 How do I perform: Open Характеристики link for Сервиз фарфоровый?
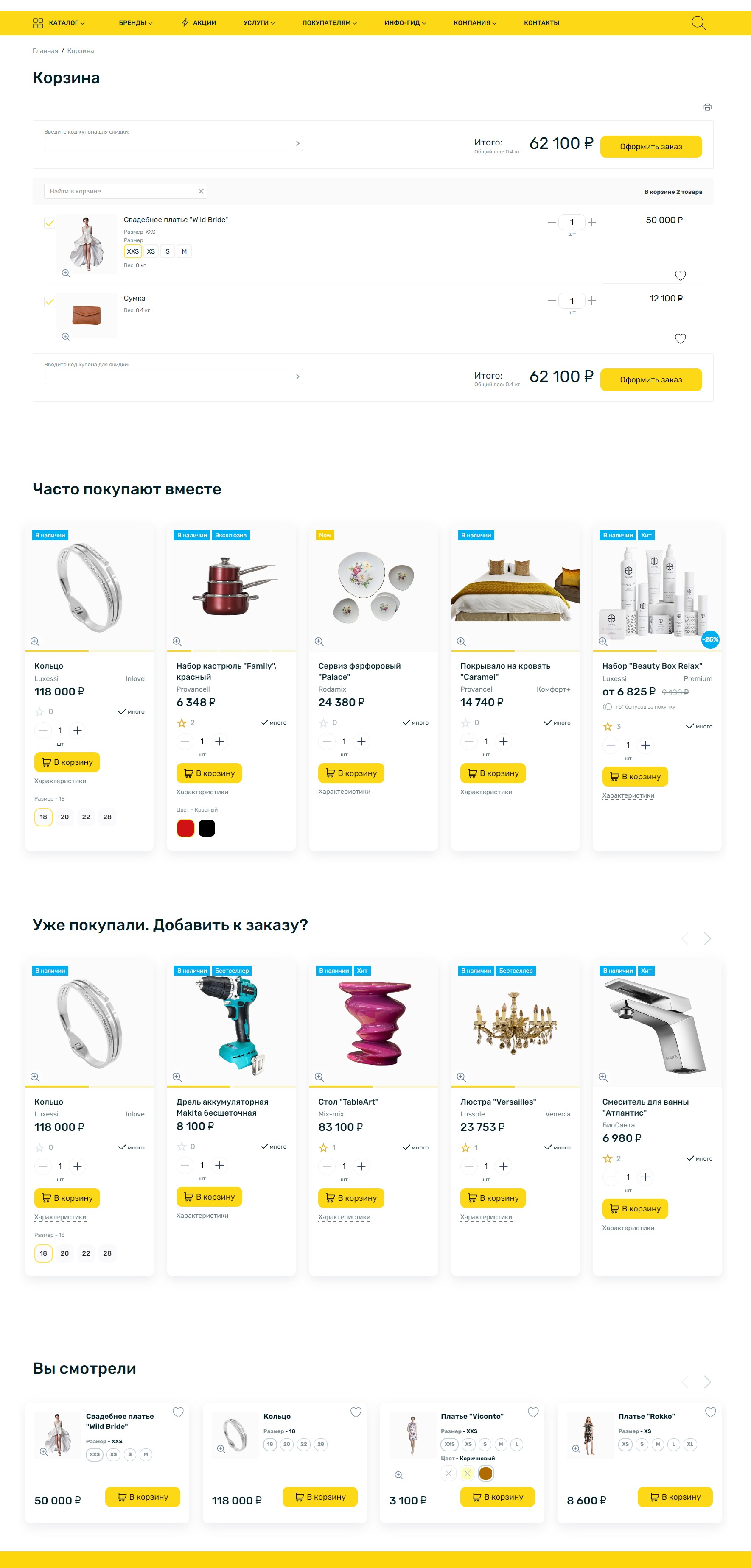[x=344, y=791]
